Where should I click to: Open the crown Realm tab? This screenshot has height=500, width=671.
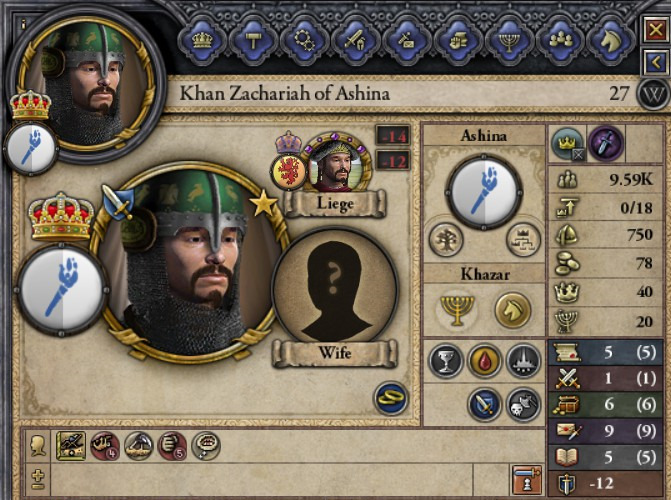(x=202, y=41)
